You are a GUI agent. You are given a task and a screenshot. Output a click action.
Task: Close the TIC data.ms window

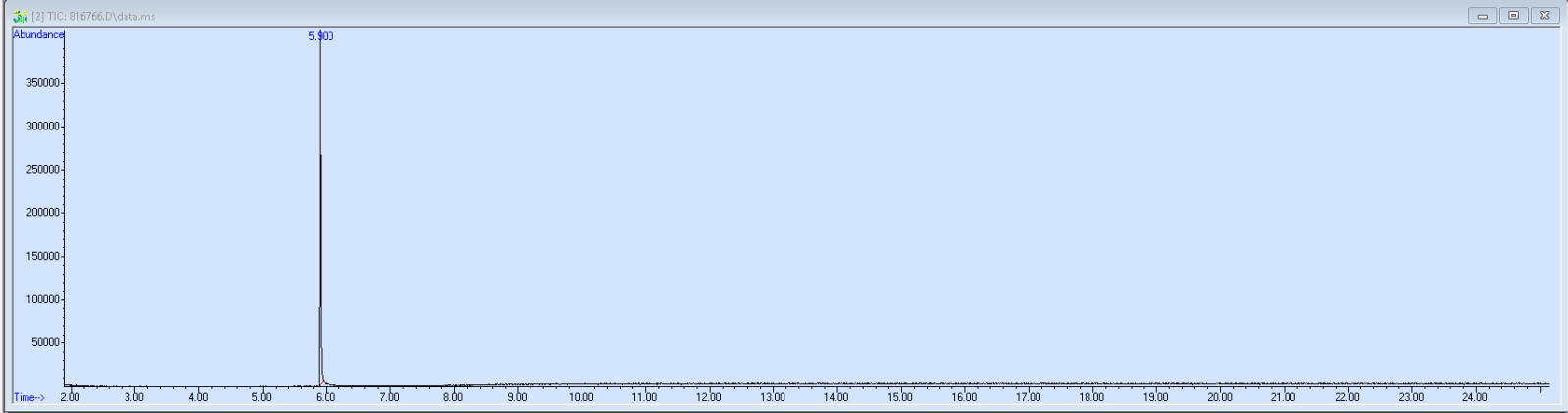[x=1544, y=16]
